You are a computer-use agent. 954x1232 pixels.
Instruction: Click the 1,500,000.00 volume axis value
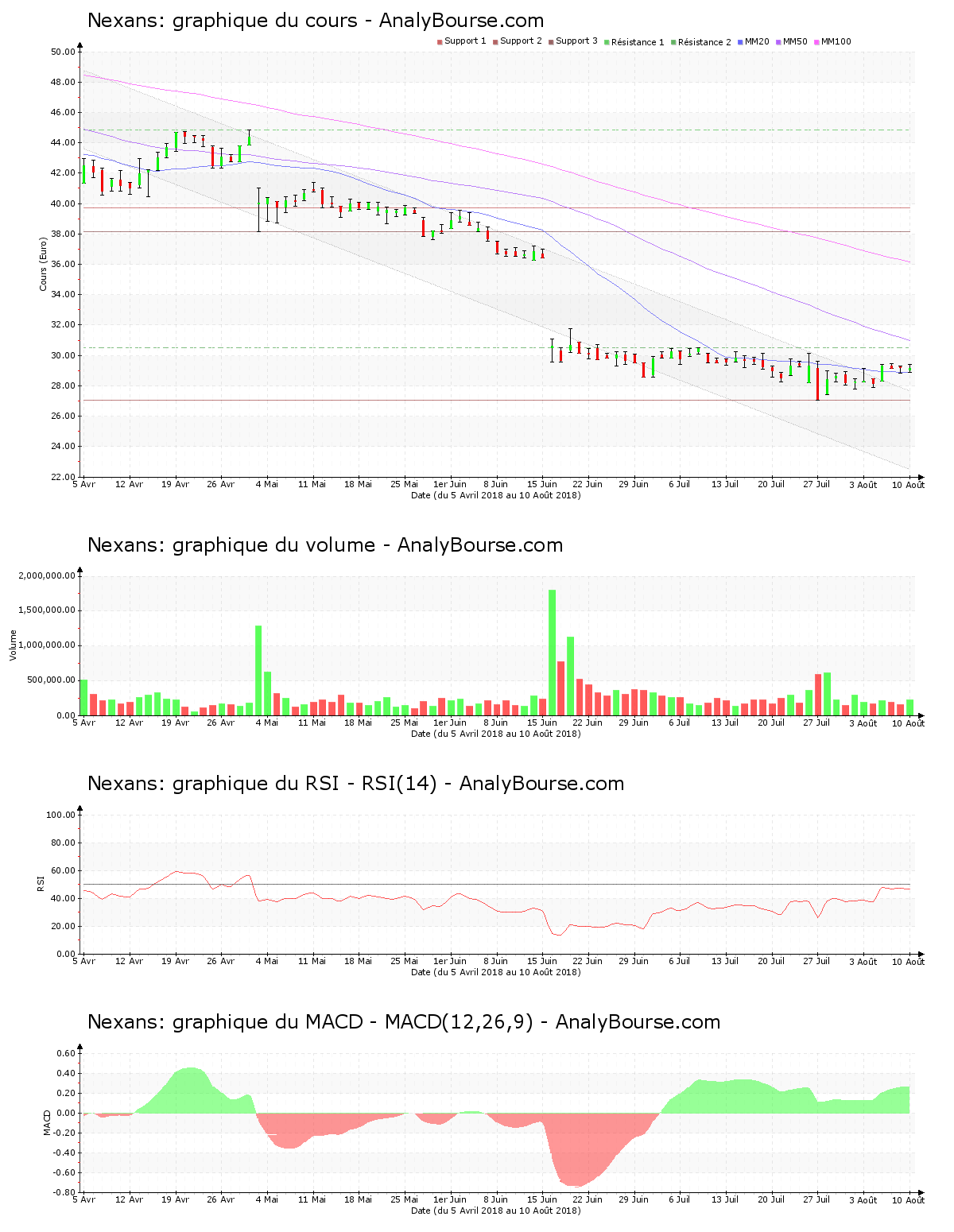[47, 610]
